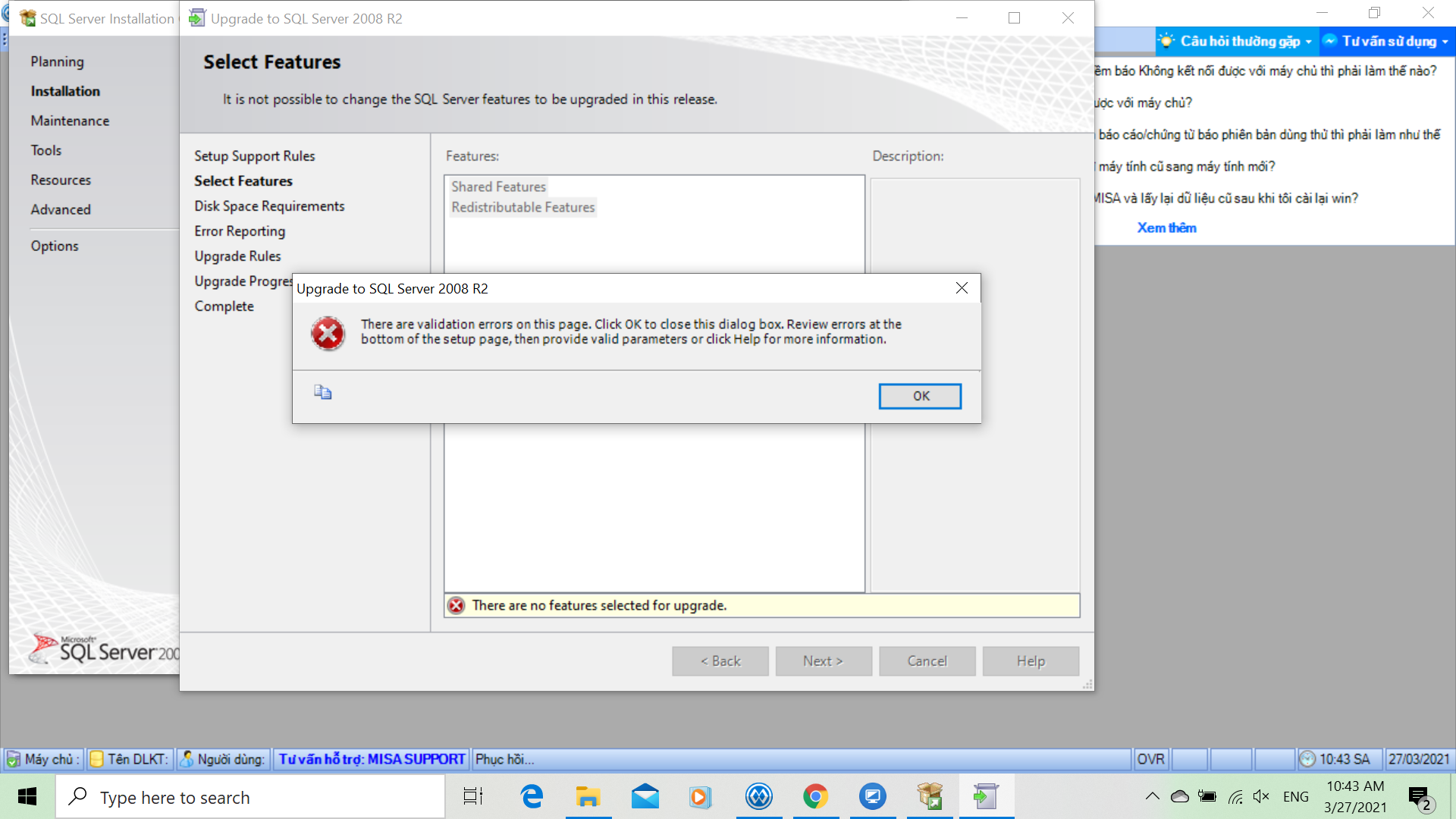Click the battery tray icon
This screenshot has width=1456, height=819.
(x=1207, y=796)
